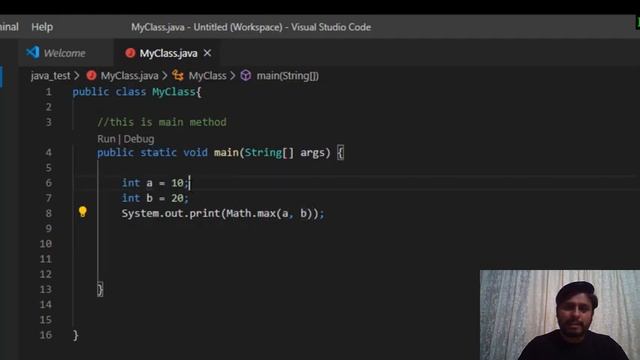This screenshot has height=360, width=640.
Task: Click Run code lens above main
Action: coord(106,139)
